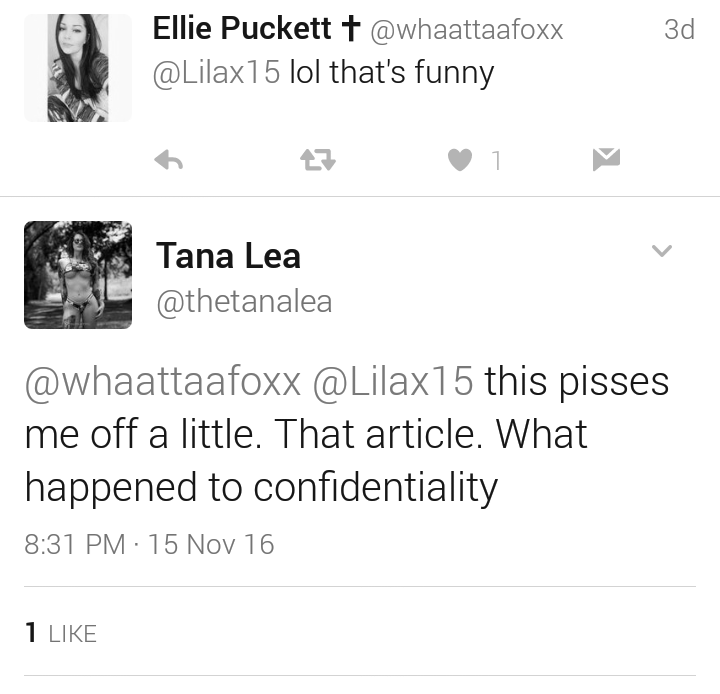Open Tana Lea's profile picture

[78, 275]
